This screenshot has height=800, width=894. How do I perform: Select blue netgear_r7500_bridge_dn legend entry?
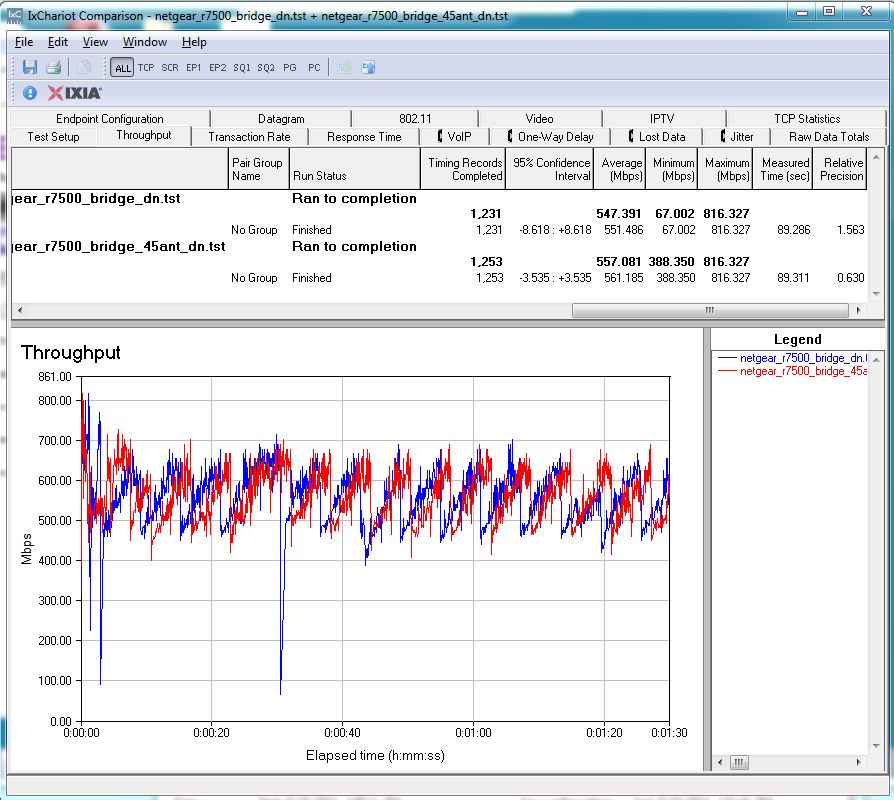[793, 358]
